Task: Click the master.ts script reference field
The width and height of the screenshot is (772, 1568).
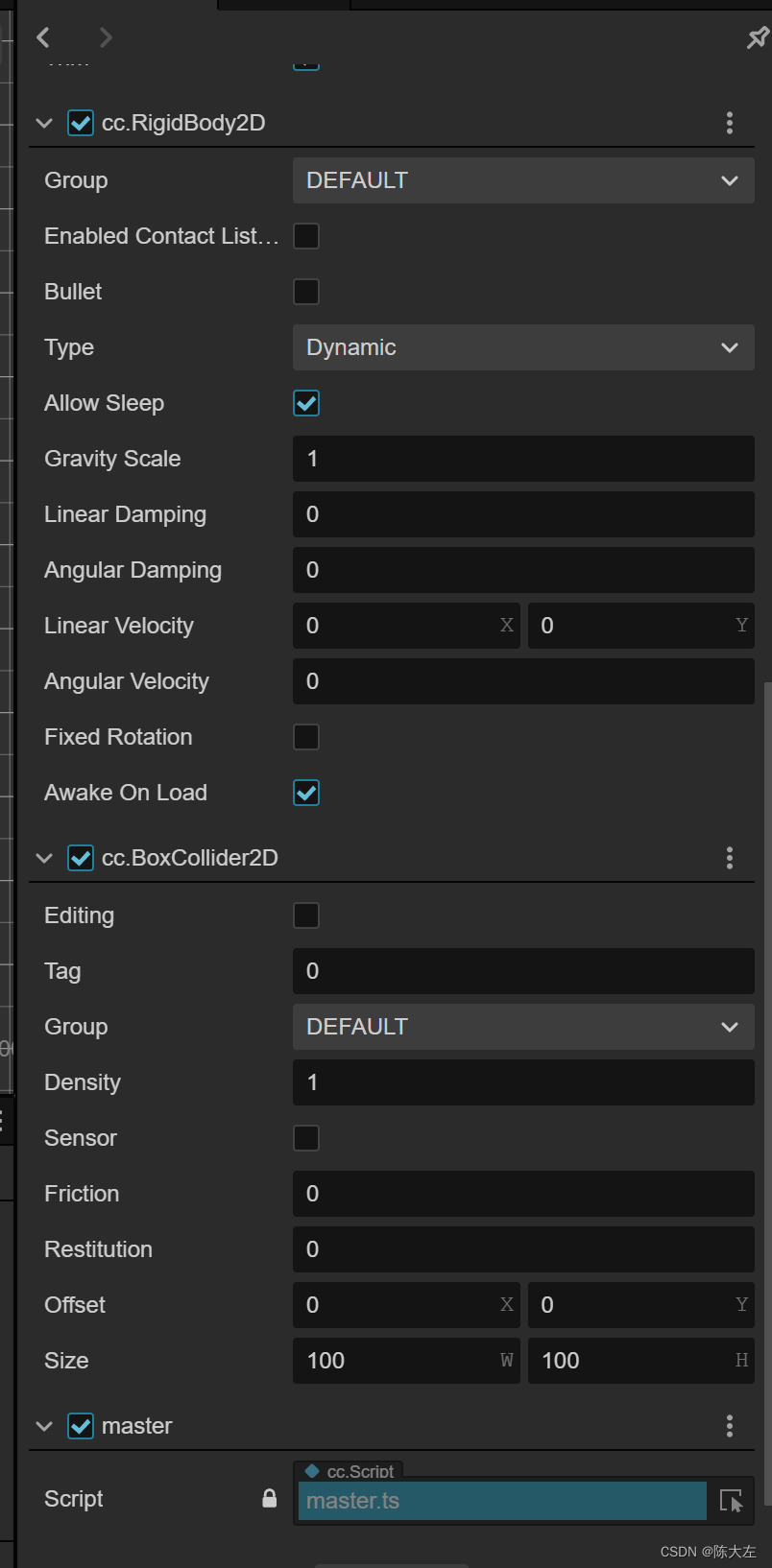Action: 502,1501
